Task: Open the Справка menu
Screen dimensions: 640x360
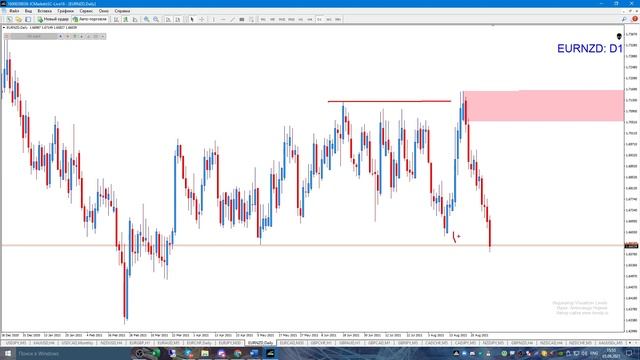Action: pos(122,11)
